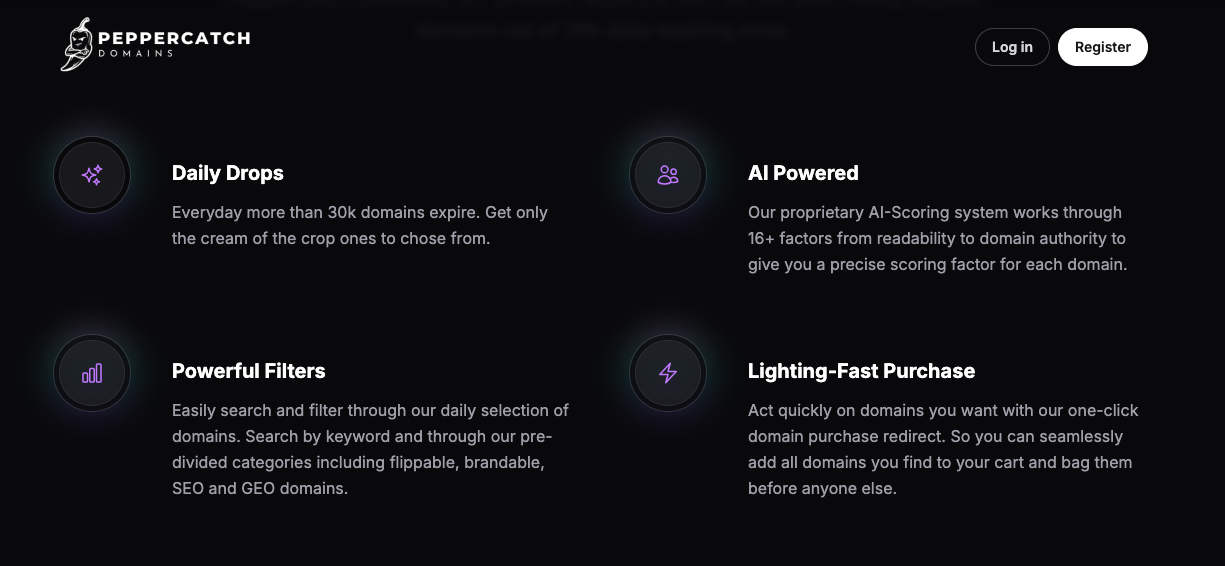Click the line starting 'the cream of the crop'
The height and width of the screenshot is (566, 1225).
[x=331, y=239]
